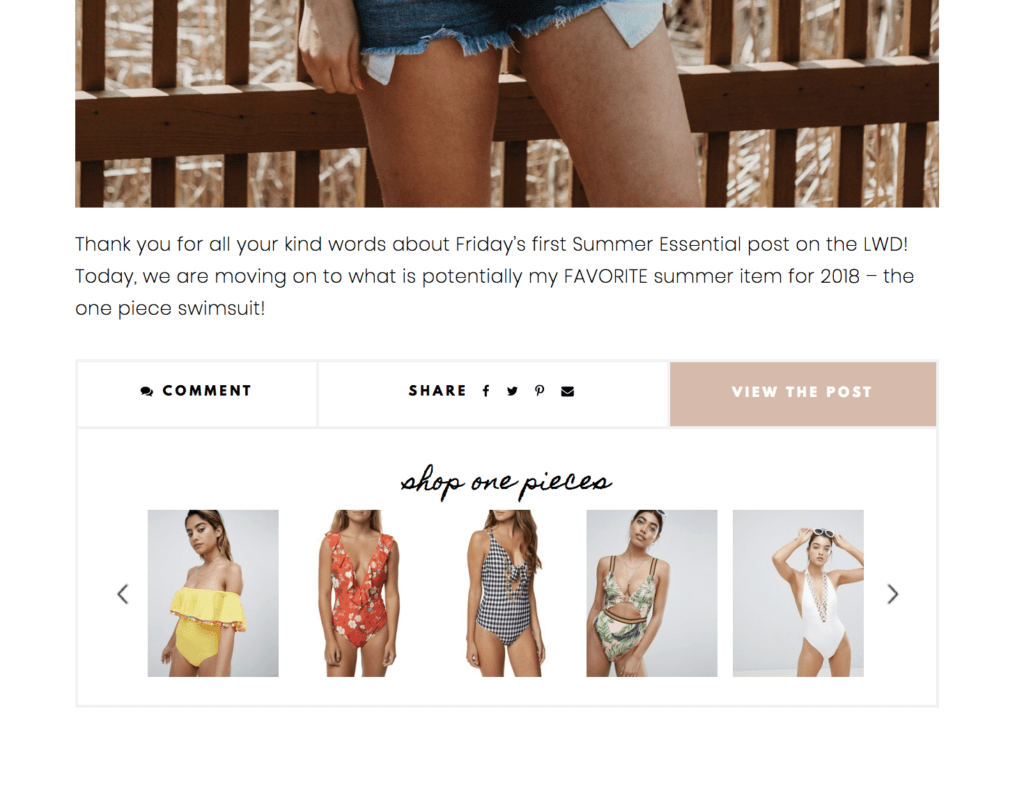Click the VIEW THE POST button
The height and width of the screenshot is (787, 1024).
[803, 394]
